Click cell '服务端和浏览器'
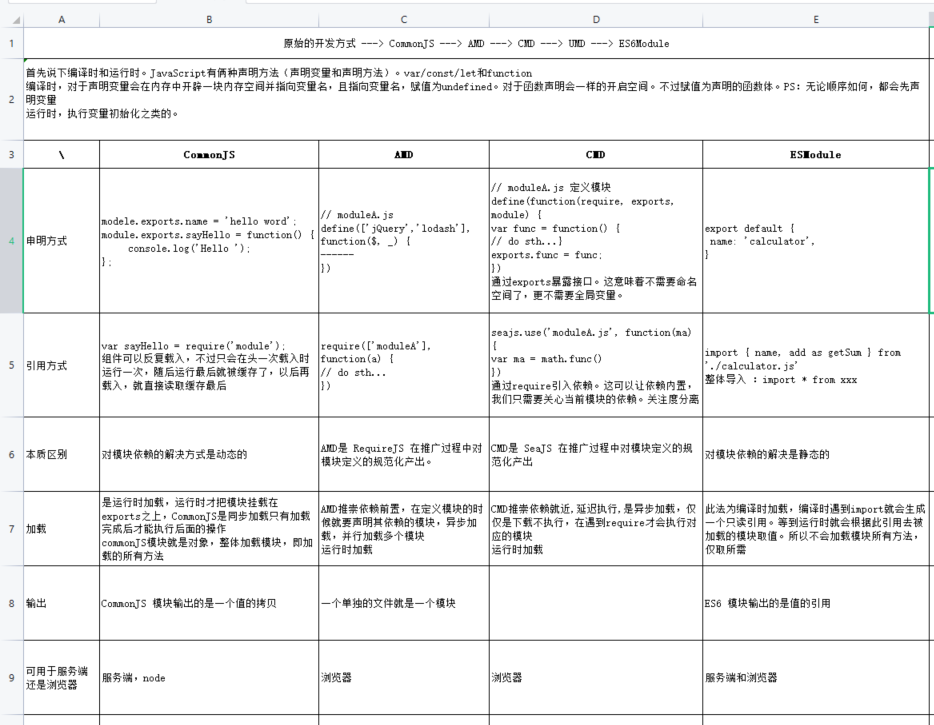Viewport: 934px width, 725px height. [x=815, y=678]
